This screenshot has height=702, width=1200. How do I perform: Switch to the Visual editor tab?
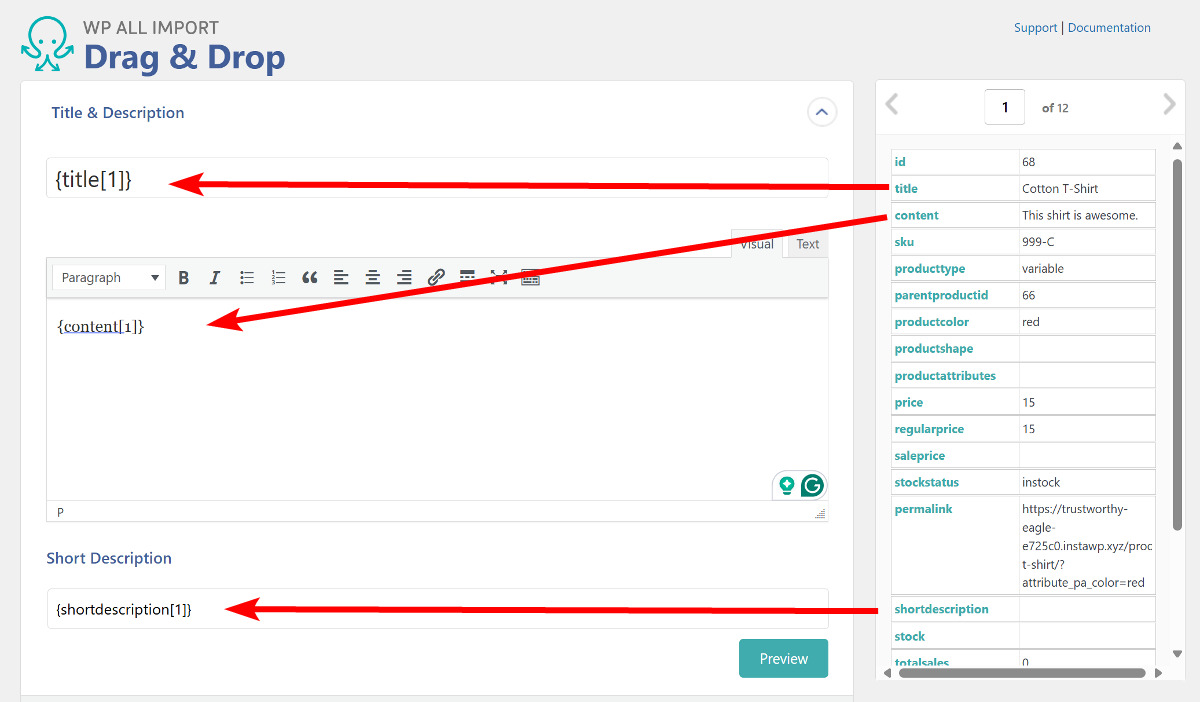pyautogui.click(x=757, y=244)
